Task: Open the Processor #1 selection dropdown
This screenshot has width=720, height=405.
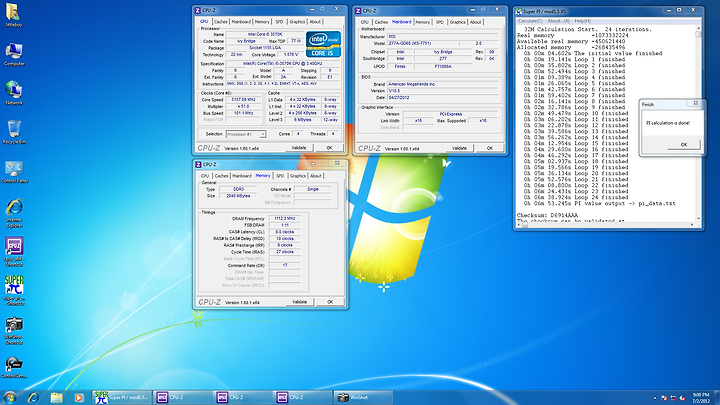Action: coord(246,134)
